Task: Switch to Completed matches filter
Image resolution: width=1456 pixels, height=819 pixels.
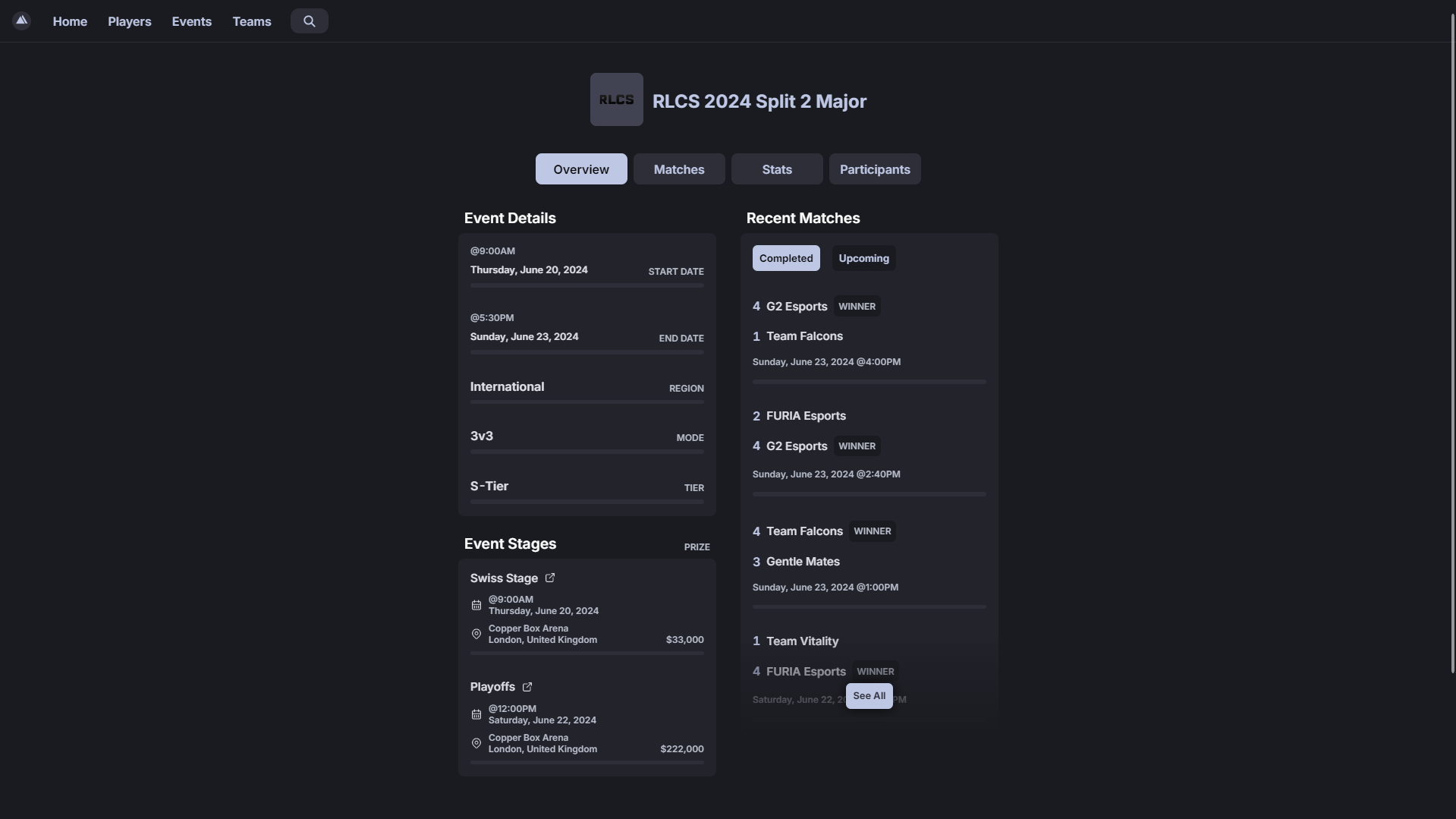Action: 785,258
